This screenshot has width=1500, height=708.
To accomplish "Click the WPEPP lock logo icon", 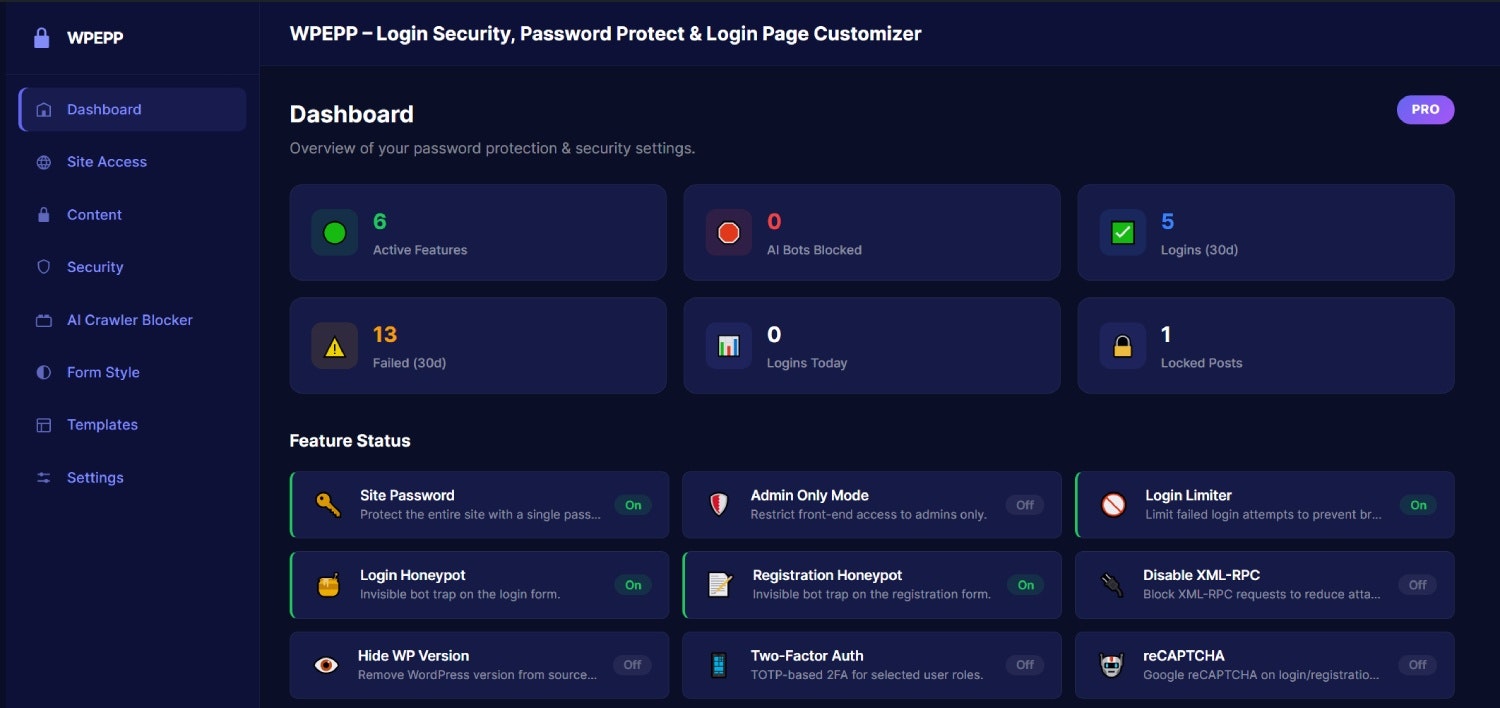I will [41, 38].
